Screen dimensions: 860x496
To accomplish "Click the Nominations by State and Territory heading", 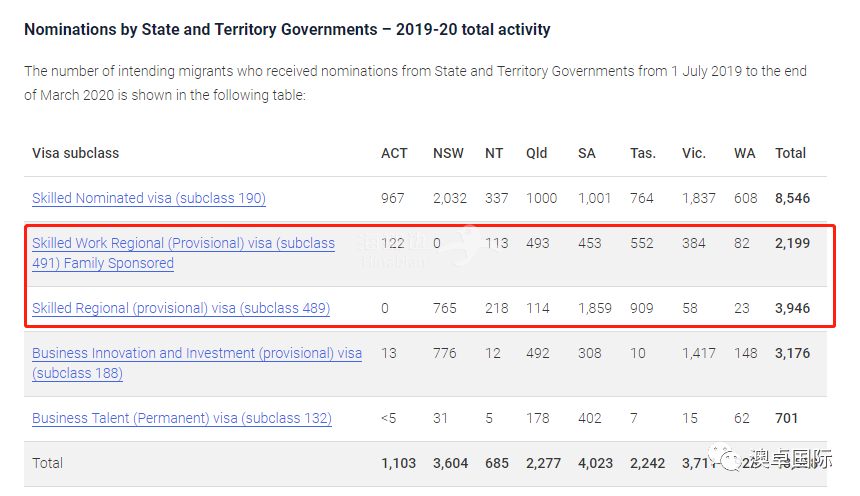I will (x=287, y=29).
